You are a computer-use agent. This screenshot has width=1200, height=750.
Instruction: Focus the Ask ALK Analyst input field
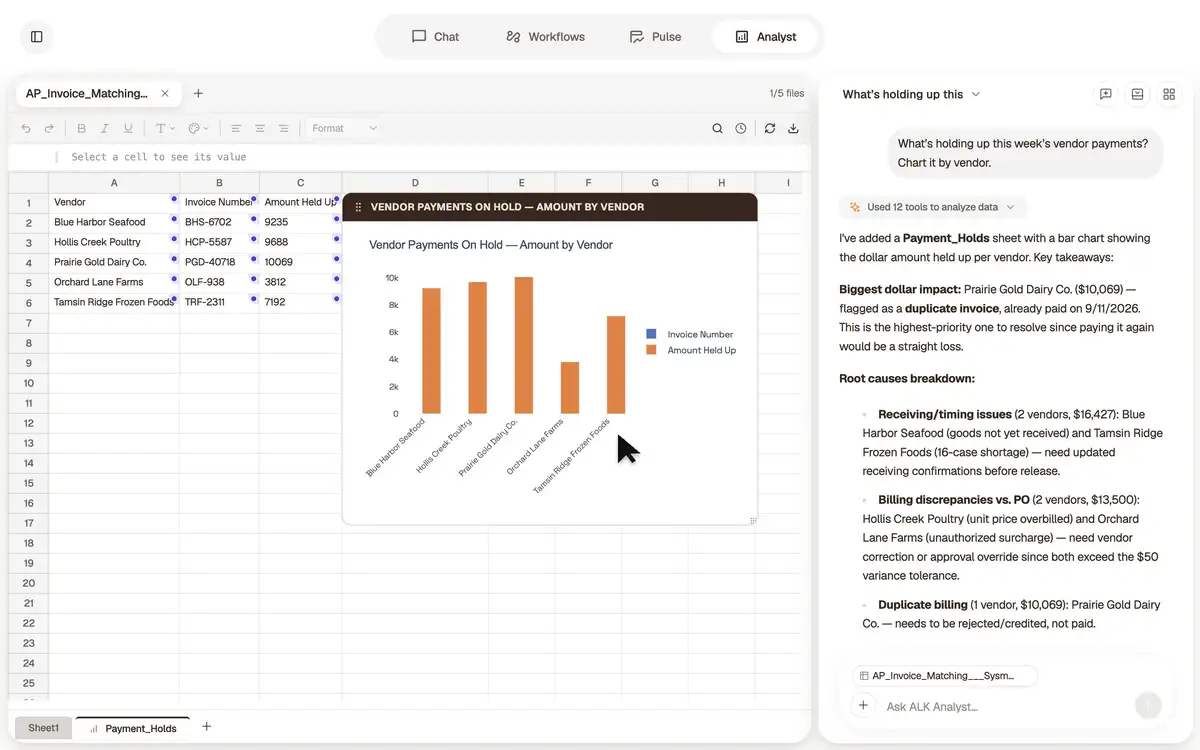tap(1003, 707)
